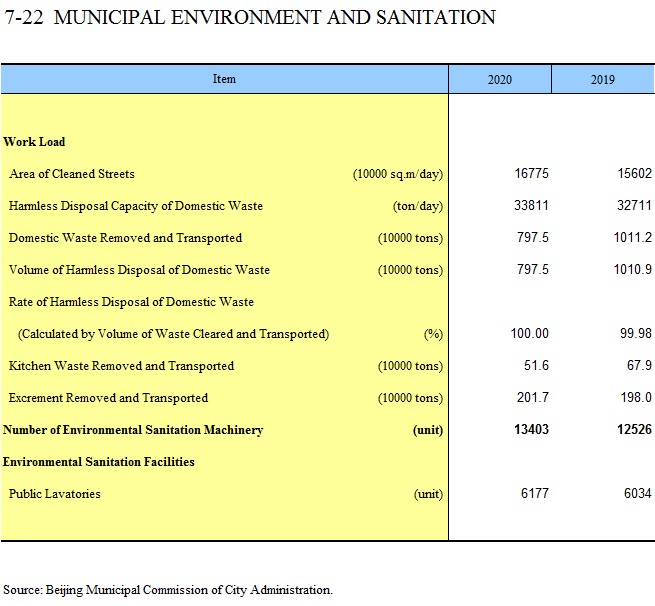Click the 'Item' column header
Screen dimensions: 655x606
tap(224, 79)
